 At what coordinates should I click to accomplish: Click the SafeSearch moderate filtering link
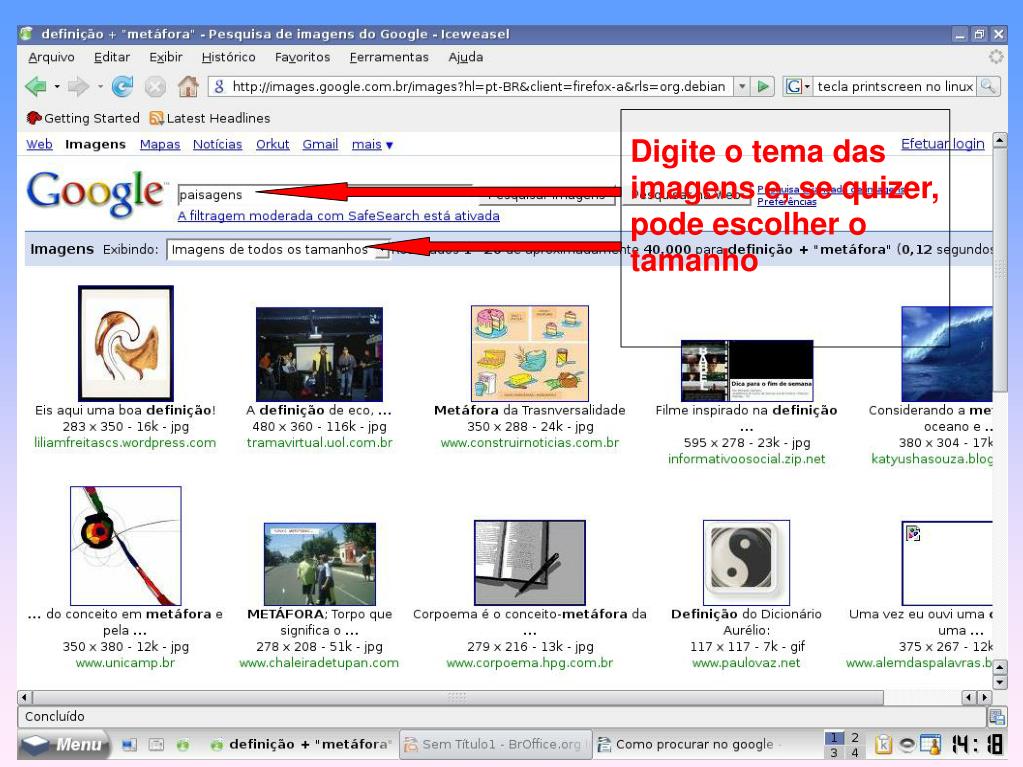(339, 216)
